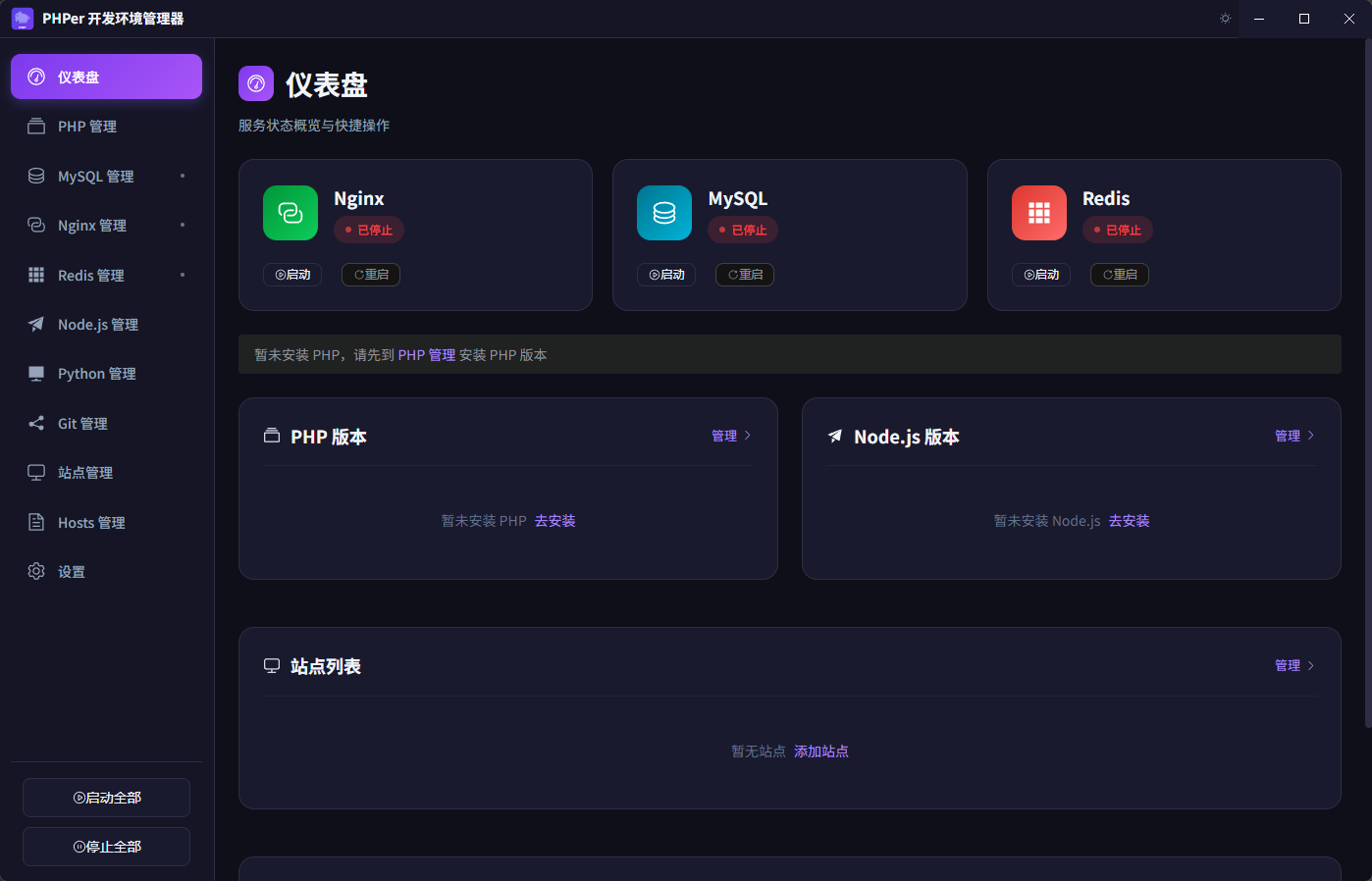This screenshot has height=881, width=1372.
Task: Click 去安装 to install PHP
Action: click(554, 521)
